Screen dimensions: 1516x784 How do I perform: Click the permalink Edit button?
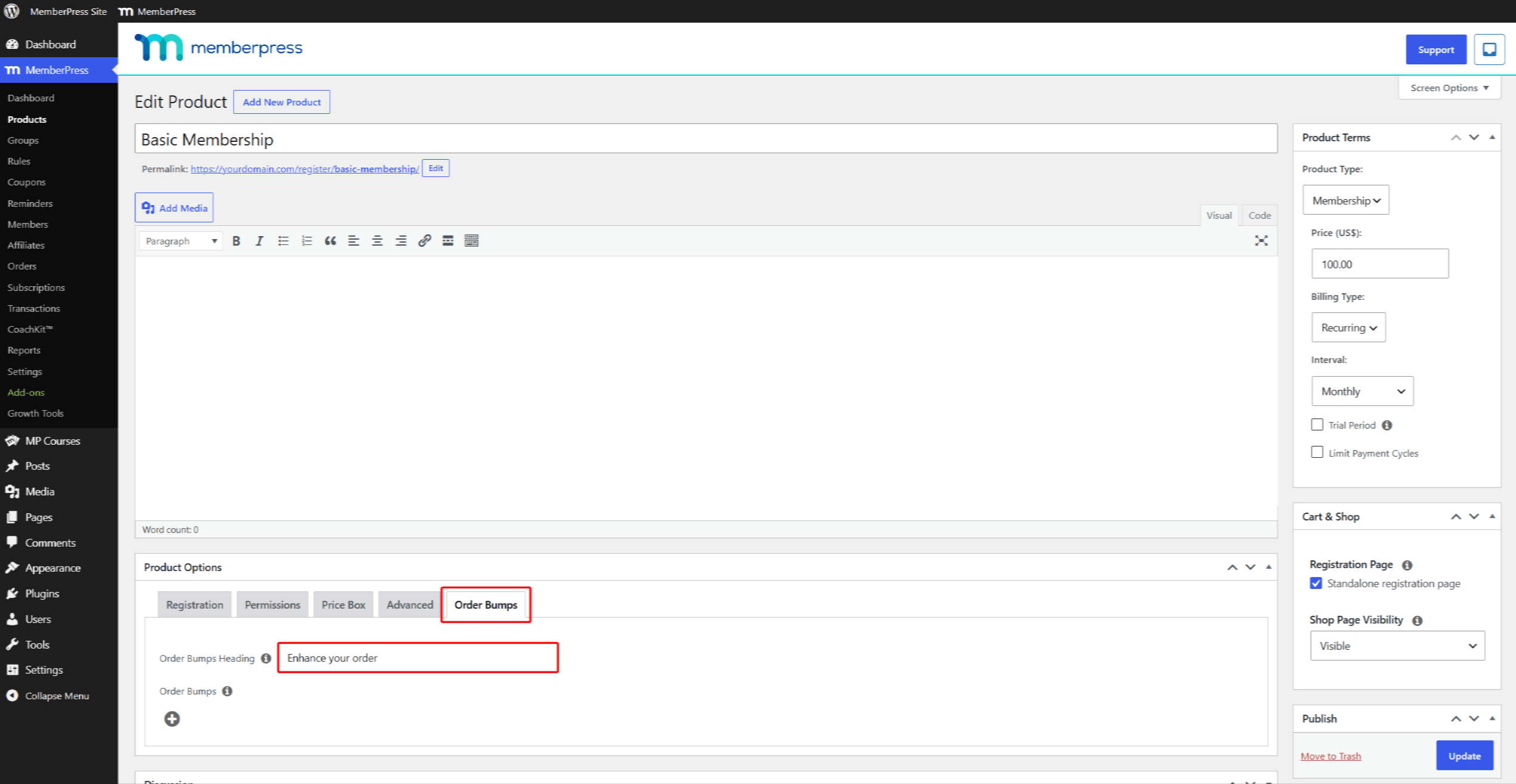435,168
